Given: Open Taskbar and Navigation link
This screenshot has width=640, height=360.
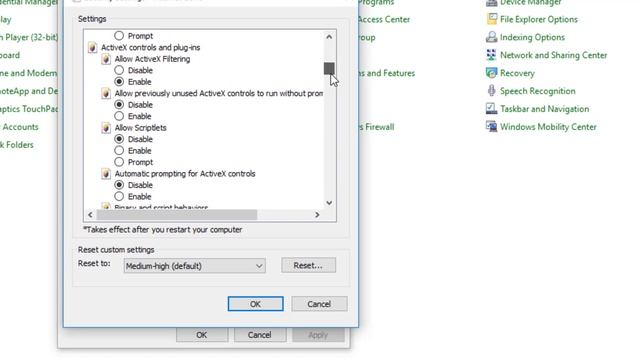Looking at the screenshot, I should pyautogui.click(x=544, y=109).
